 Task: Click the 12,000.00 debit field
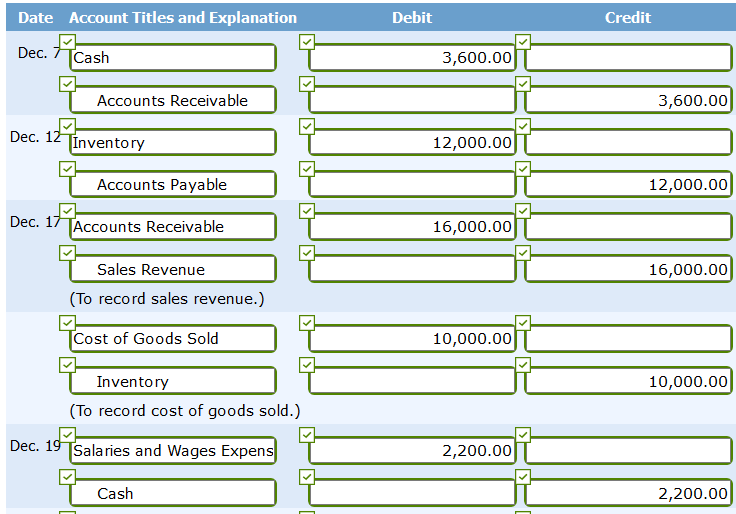point(412,142)
